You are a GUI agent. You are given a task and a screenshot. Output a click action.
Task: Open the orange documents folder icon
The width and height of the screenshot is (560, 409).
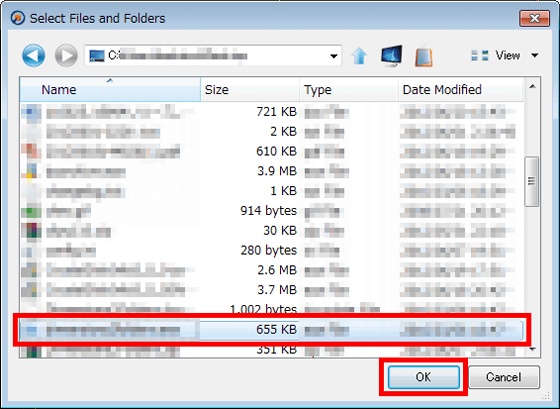424,56
